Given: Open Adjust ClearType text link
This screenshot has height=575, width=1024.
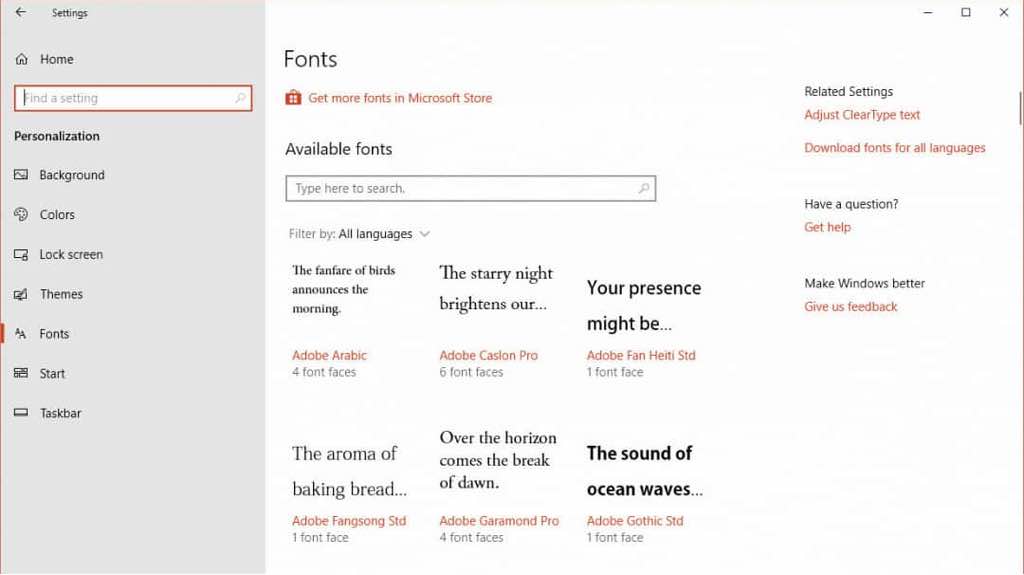Looking at the screenshot, I should [862, 115].
